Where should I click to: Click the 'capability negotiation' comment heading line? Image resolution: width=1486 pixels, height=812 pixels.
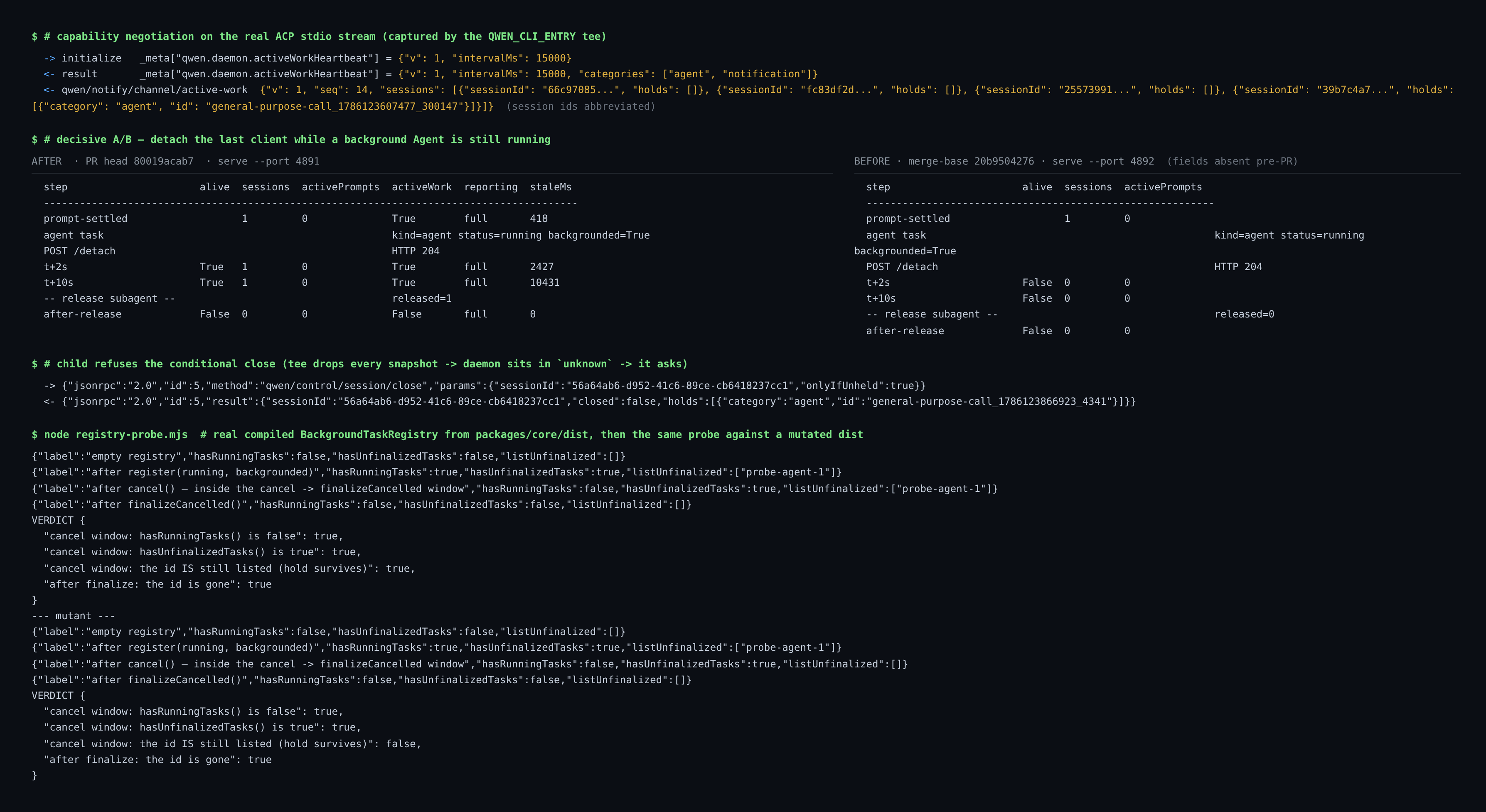319,36
